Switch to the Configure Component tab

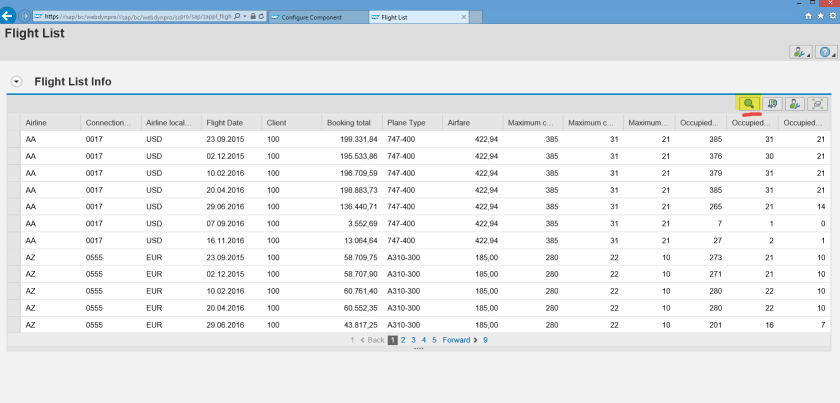[x=310, y=17]
